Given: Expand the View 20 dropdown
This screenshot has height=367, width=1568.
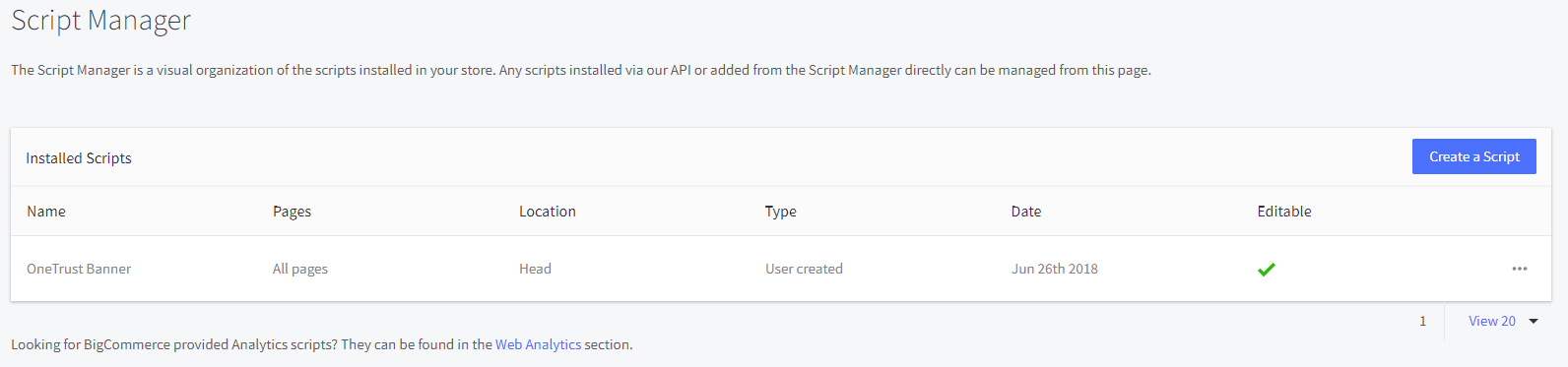Looking at the screenshot, I should click(1503, 321).
